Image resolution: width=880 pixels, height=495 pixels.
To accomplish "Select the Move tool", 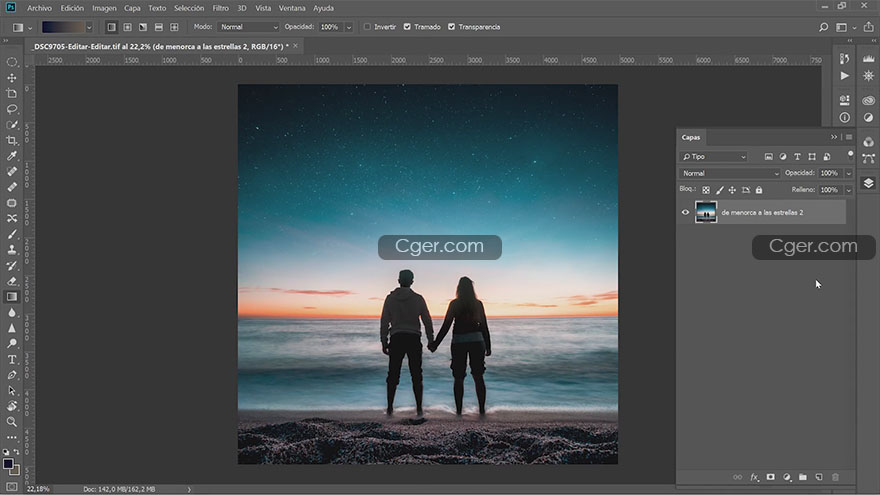I will (12, 77).
